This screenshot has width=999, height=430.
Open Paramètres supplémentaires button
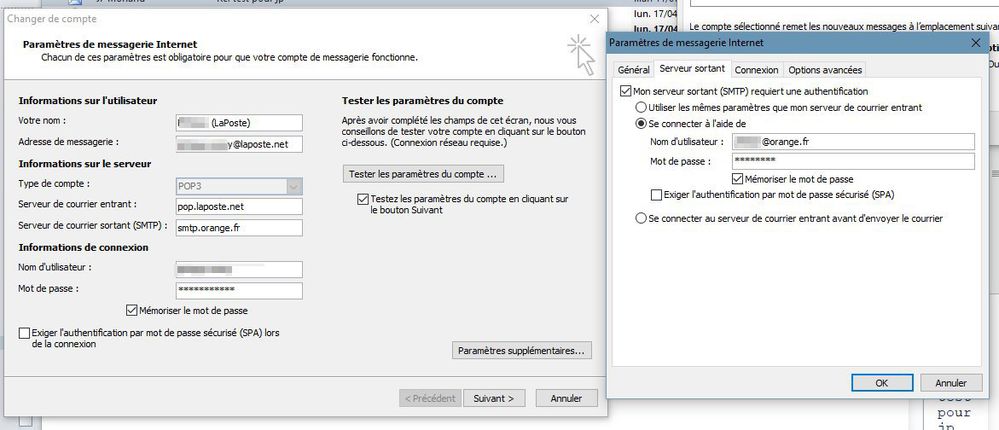pos(521,350)
